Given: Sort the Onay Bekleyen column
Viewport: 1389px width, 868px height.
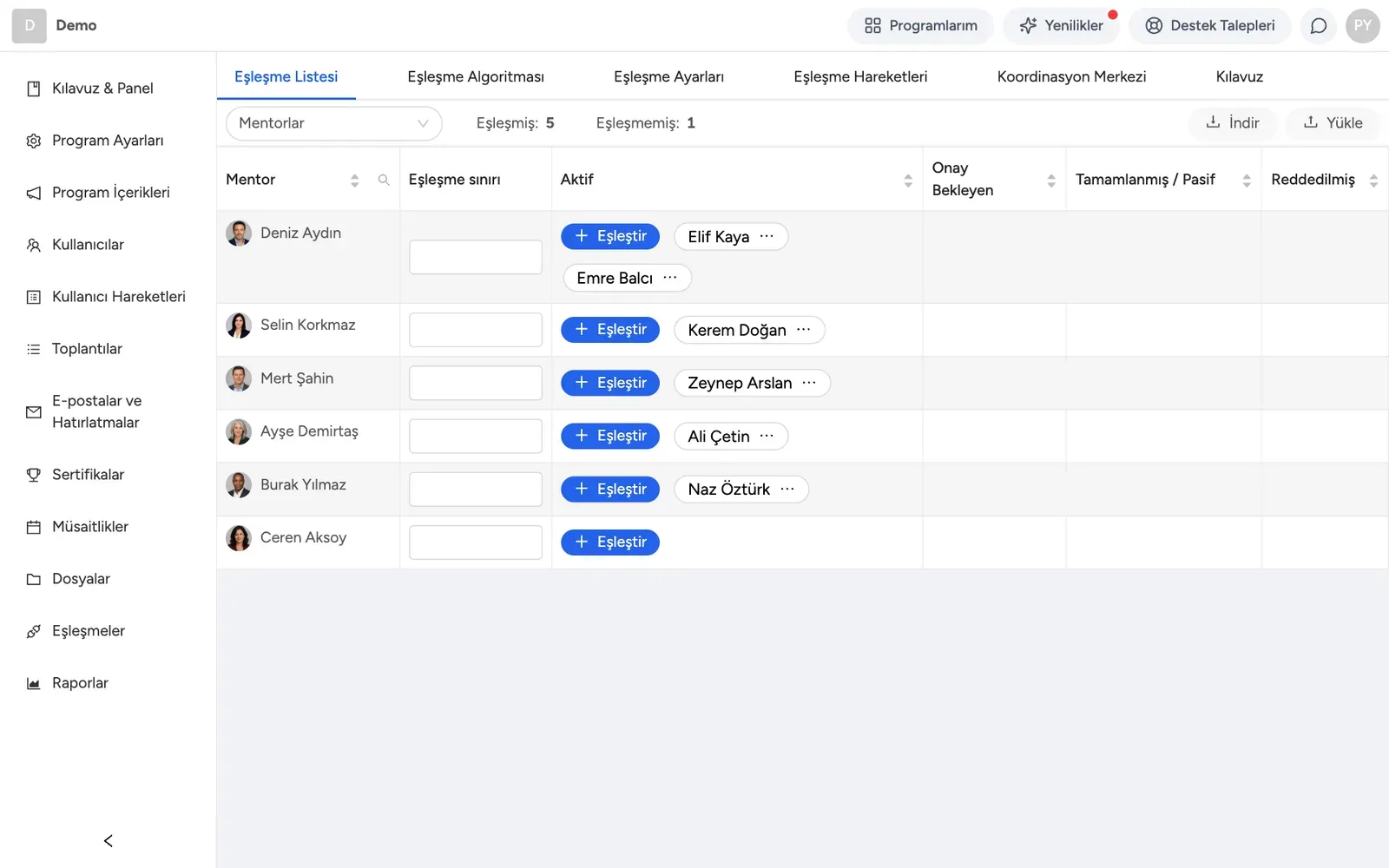Looking at the screenshot, I should click(1051, 180).
